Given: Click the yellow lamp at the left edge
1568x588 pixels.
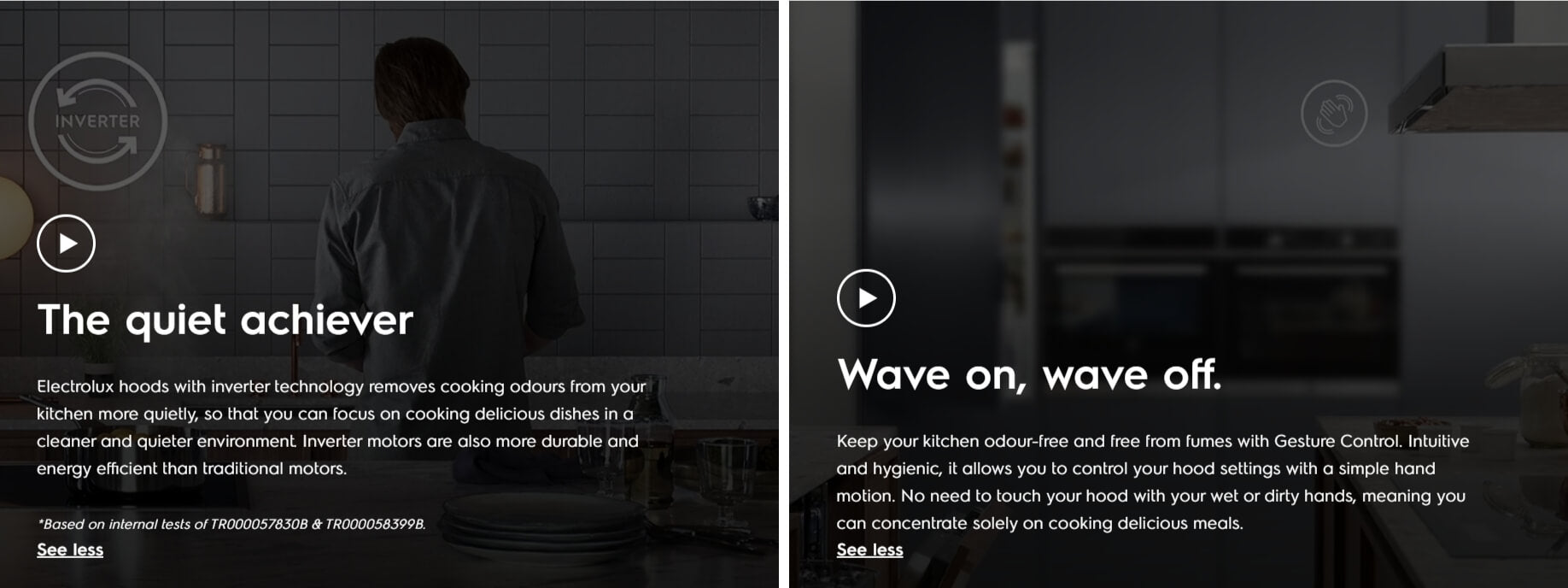Looking at the screenshot, I should 14,216.
